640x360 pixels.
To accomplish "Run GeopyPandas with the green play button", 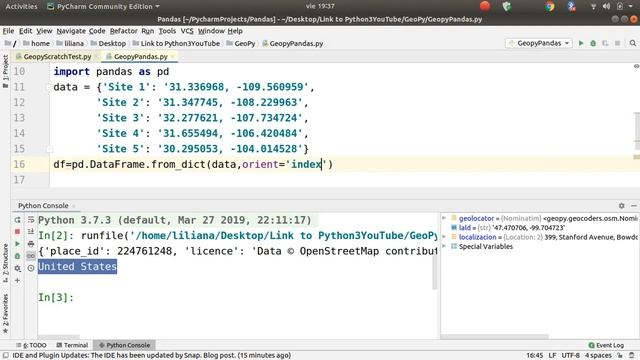I will click(581, 43).
